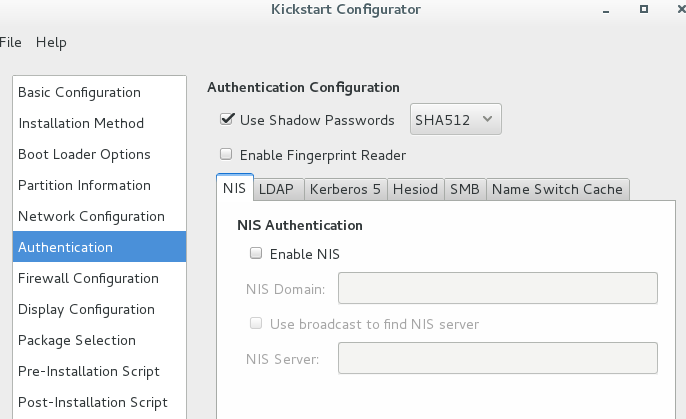Maximize the Kickstart Configurator window
This screenshot has width=686, height=419.
pyautogui.click(x=644, y=9)
